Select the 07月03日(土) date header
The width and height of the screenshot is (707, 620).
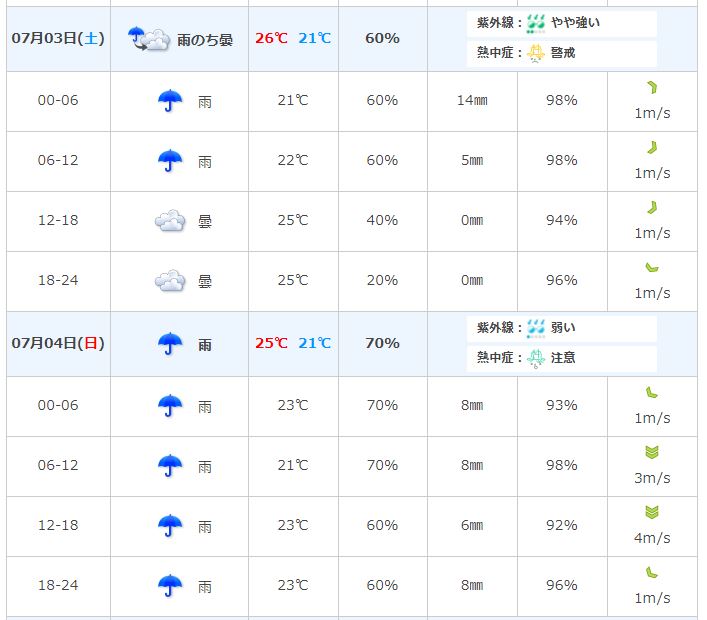pyautogui.click(x=58, y=38)
